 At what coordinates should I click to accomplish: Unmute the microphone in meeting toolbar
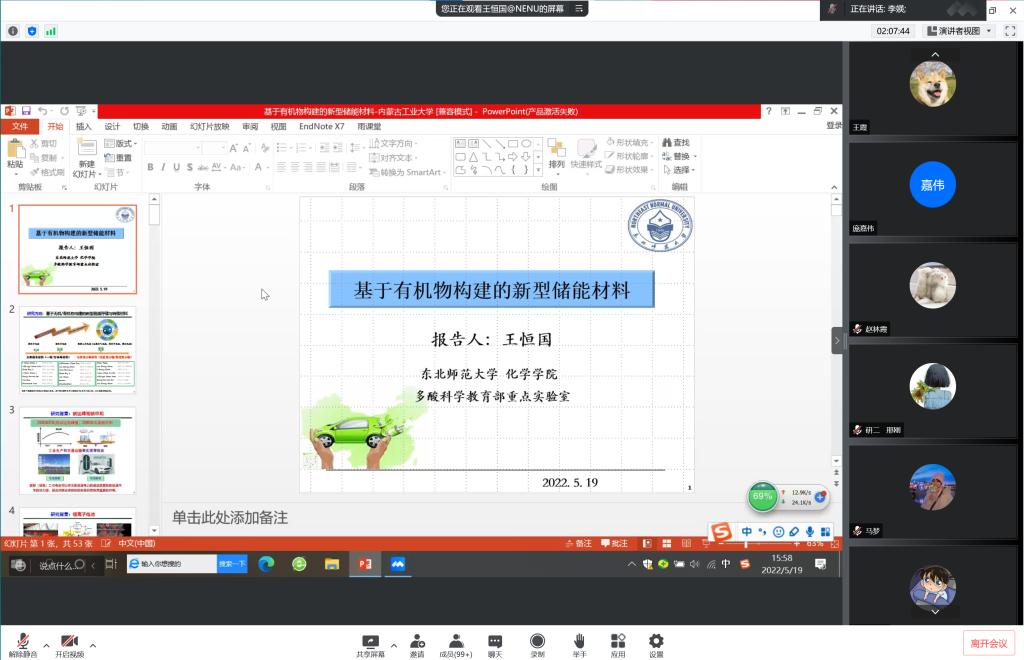[22, 643]
